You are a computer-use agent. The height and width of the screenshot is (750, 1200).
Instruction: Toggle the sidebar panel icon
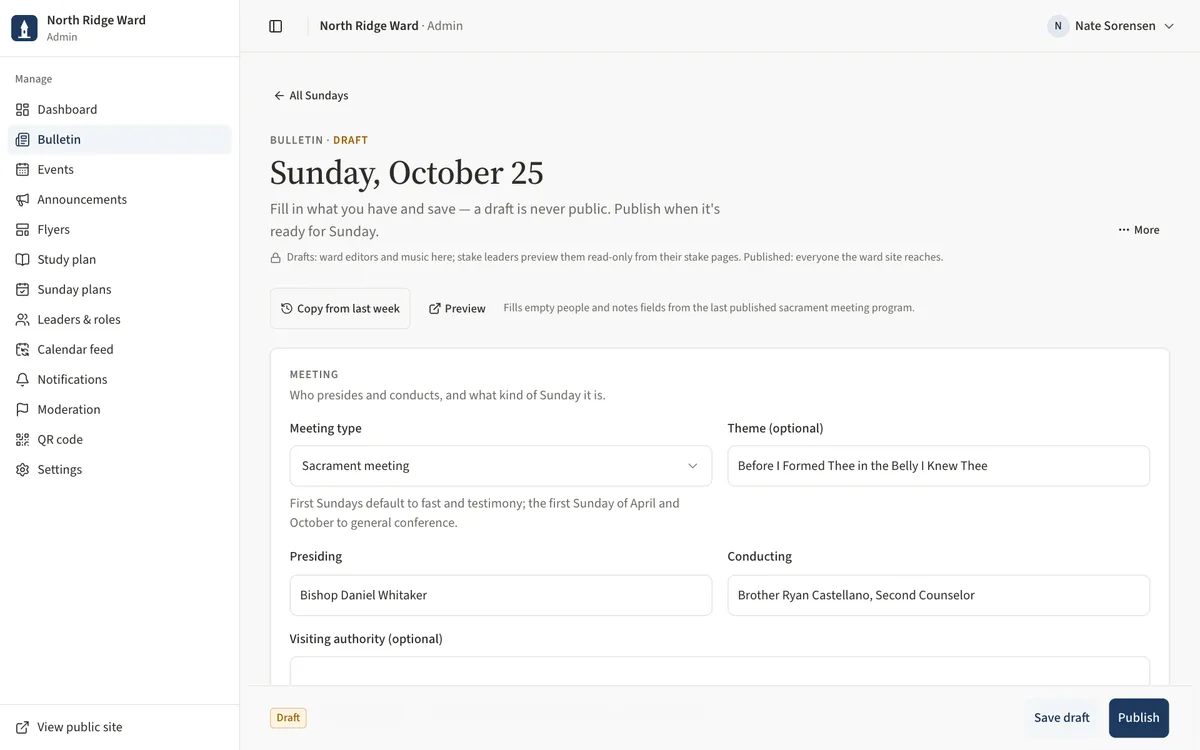pos(276,26)
